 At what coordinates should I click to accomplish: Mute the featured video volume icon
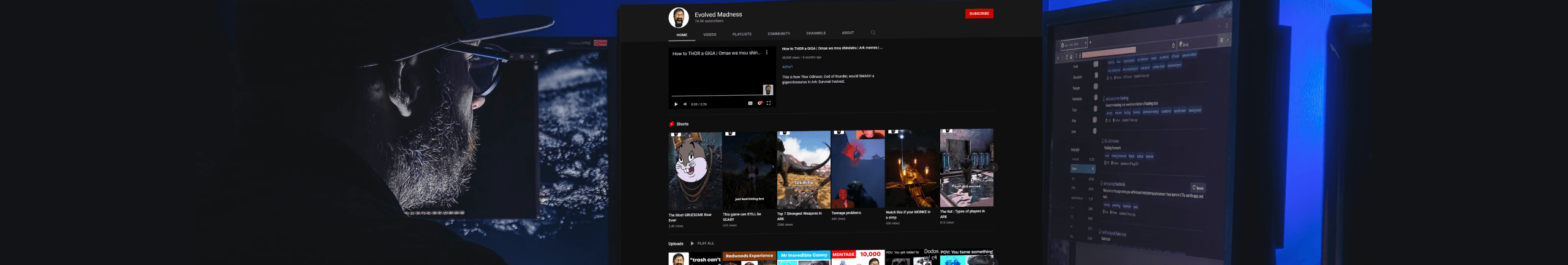coord(685,104)
